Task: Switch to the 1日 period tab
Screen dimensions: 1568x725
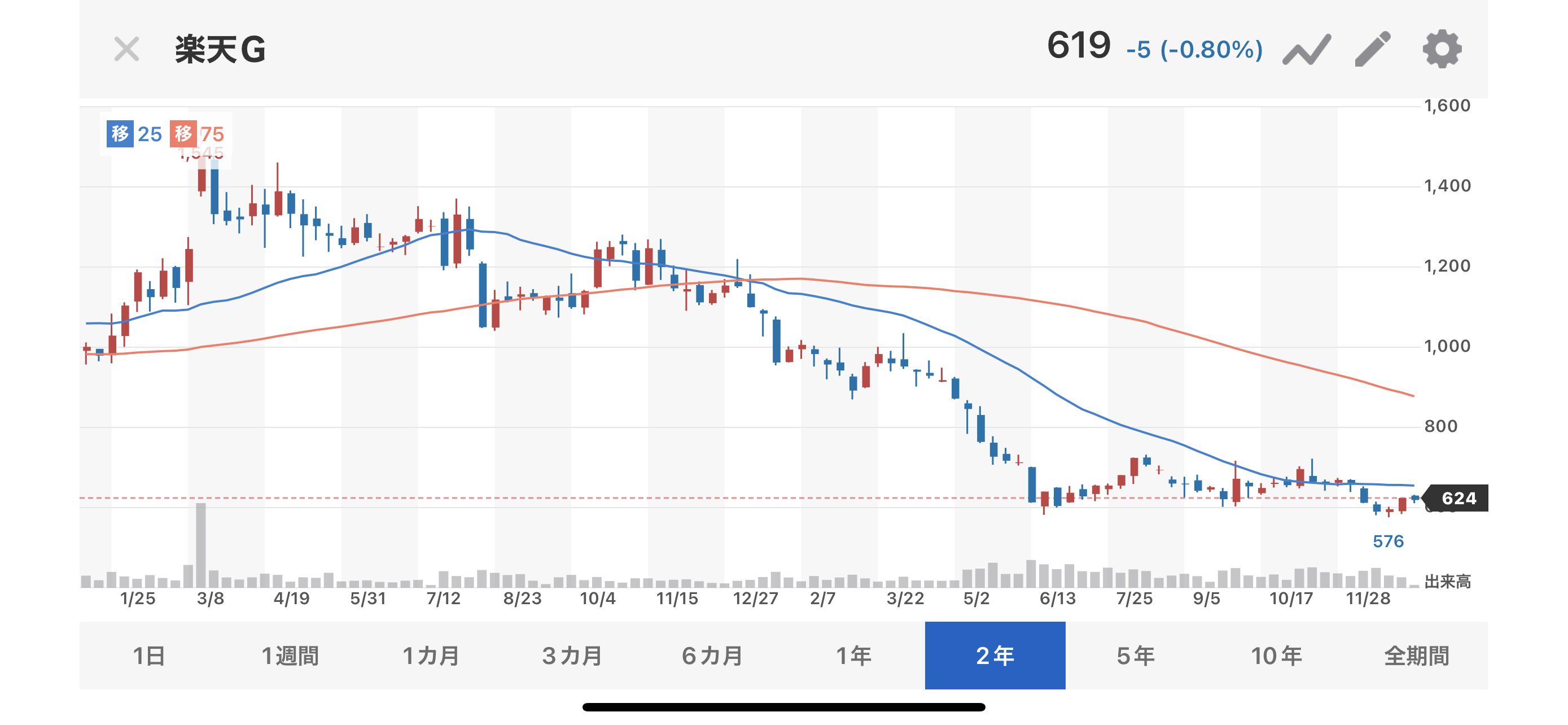Action: point(149,656)
